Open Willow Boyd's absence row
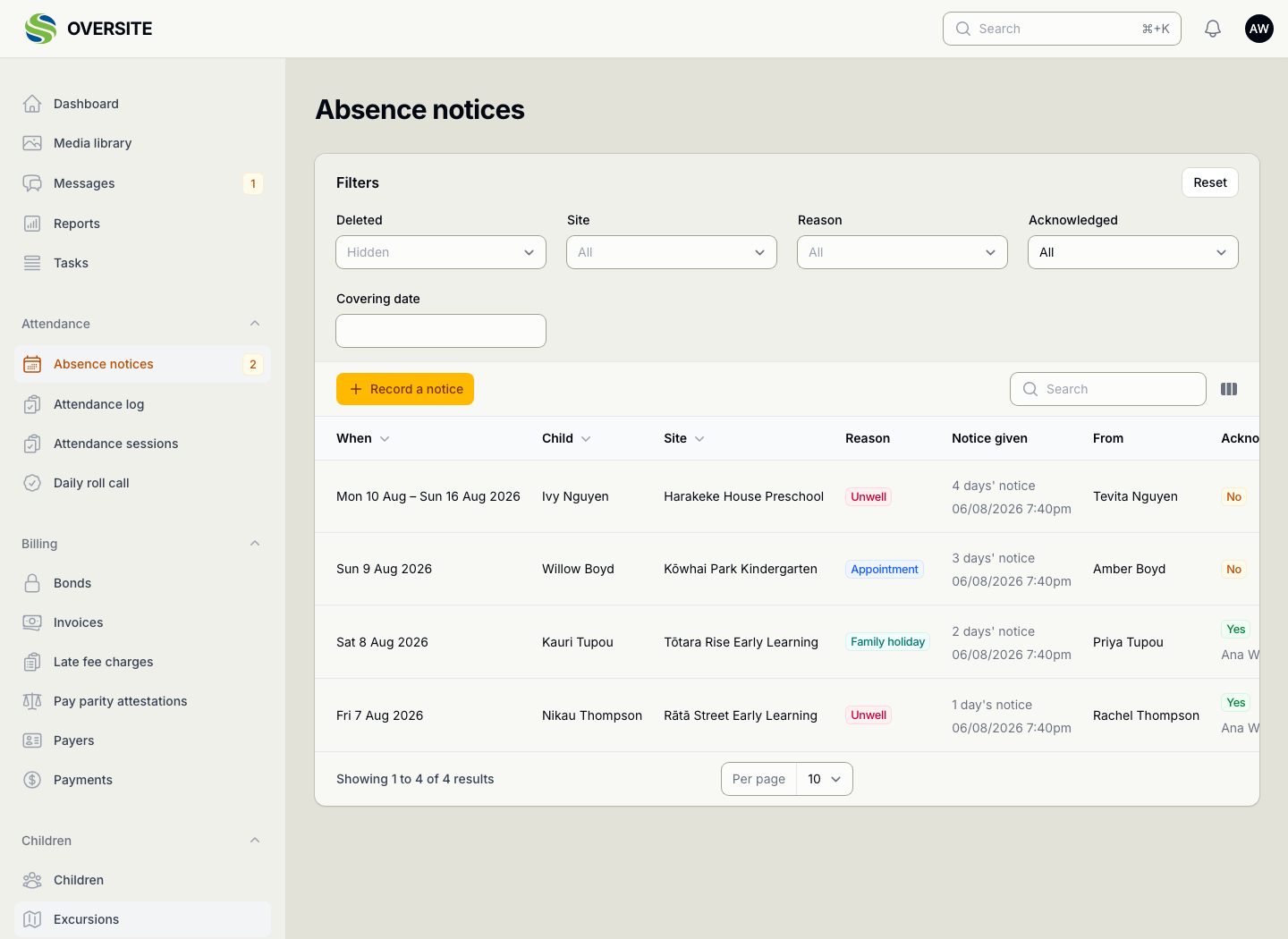Screen dimensions: 1288x939 click(x=787, y=569)
